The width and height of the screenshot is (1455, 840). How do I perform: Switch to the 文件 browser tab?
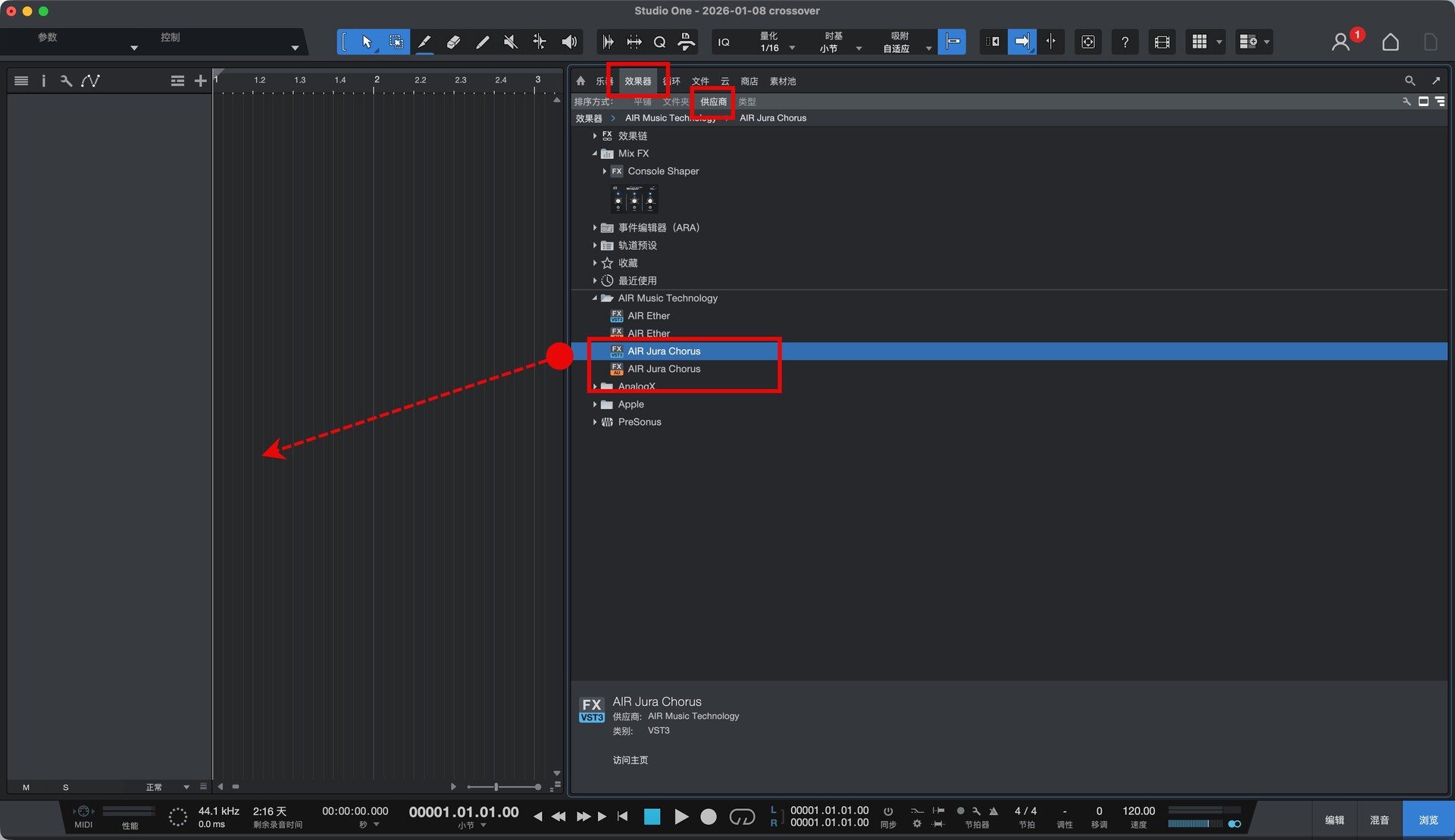click(700, 81)
